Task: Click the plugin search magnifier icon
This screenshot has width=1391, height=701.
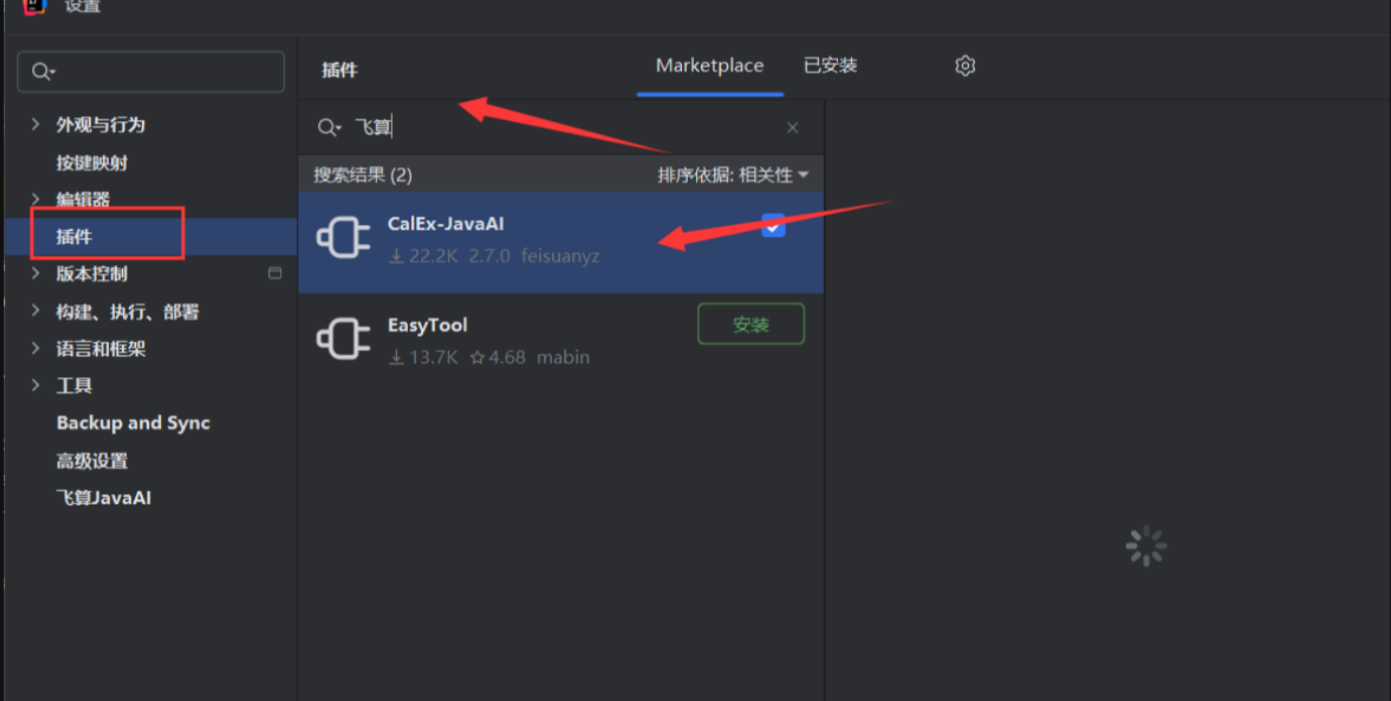Action: 328,128
